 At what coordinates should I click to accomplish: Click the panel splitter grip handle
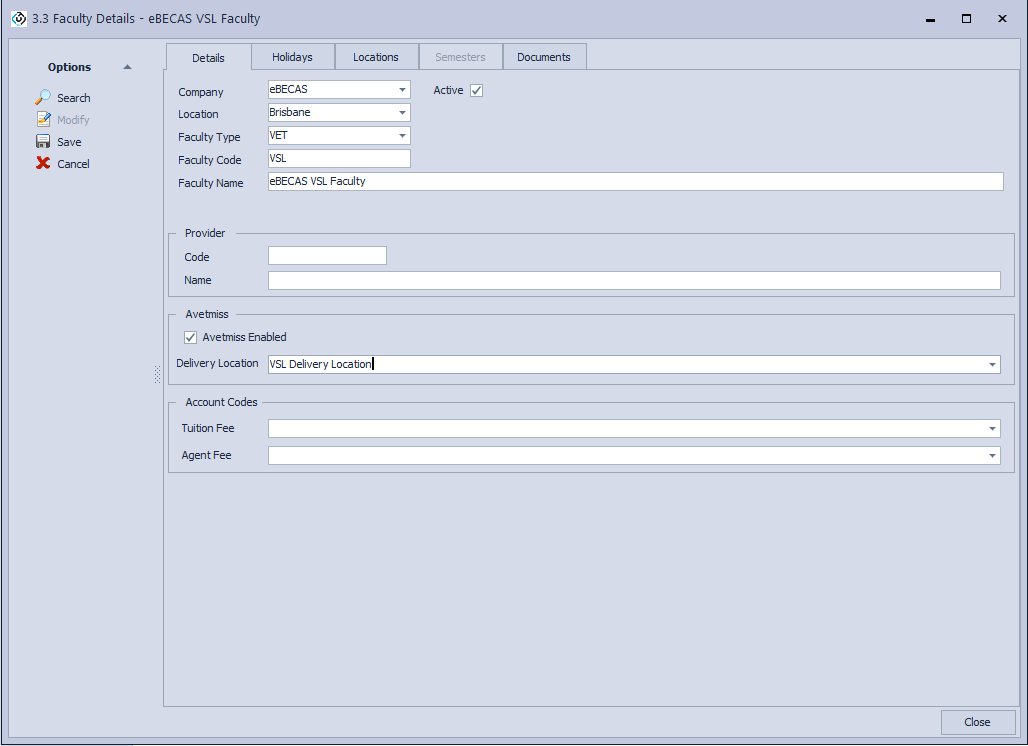(157, 374)
